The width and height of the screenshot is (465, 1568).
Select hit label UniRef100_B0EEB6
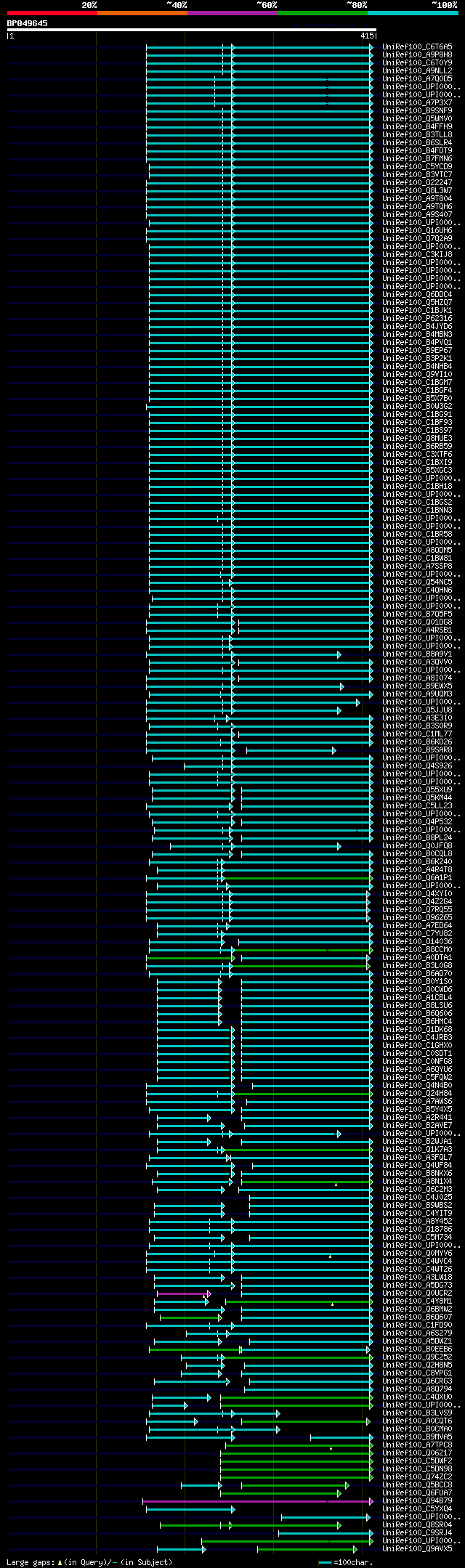coord(417,1349)
